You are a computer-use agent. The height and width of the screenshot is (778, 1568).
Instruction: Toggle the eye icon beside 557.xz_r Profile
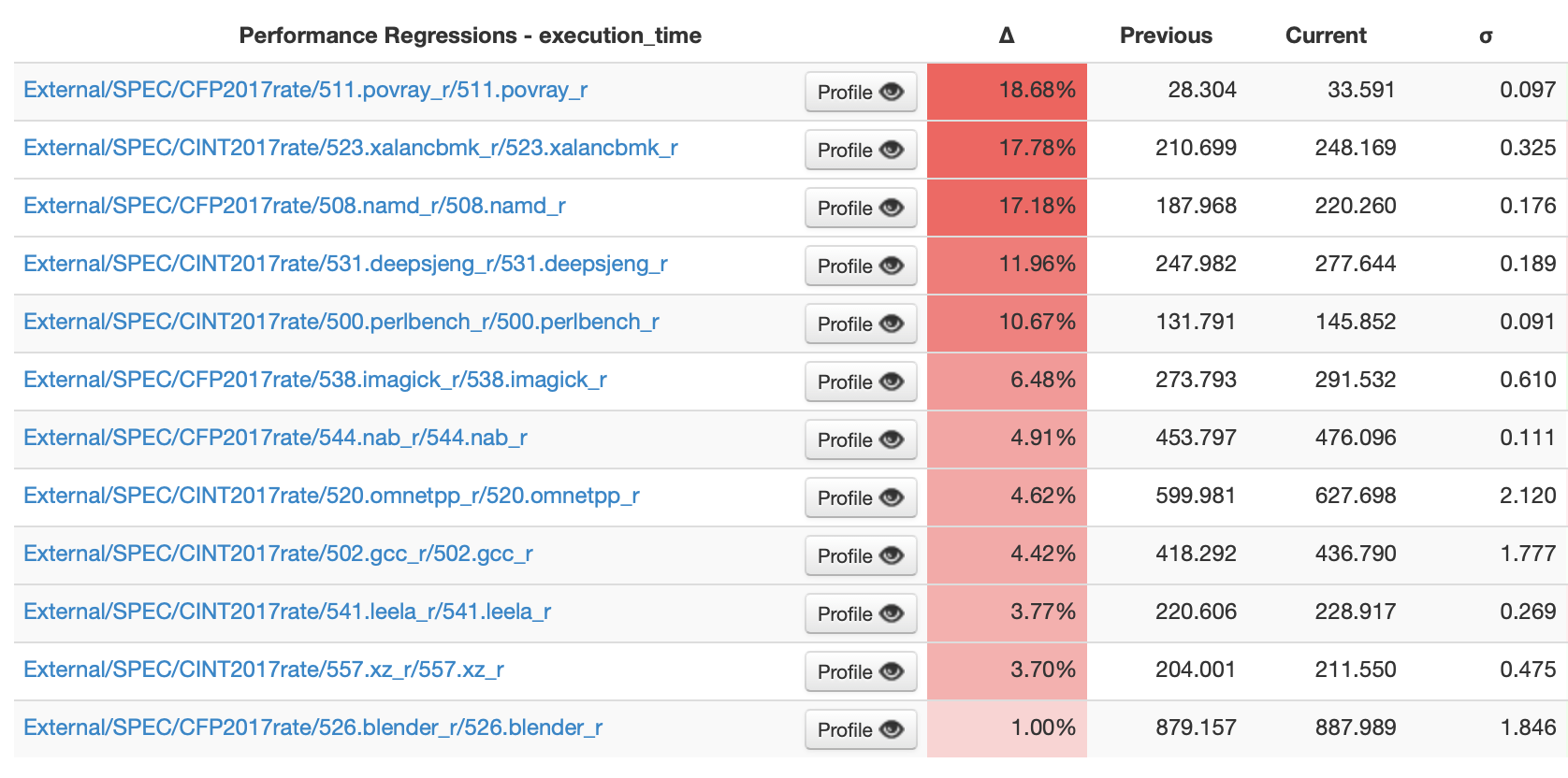click(891, 671)
